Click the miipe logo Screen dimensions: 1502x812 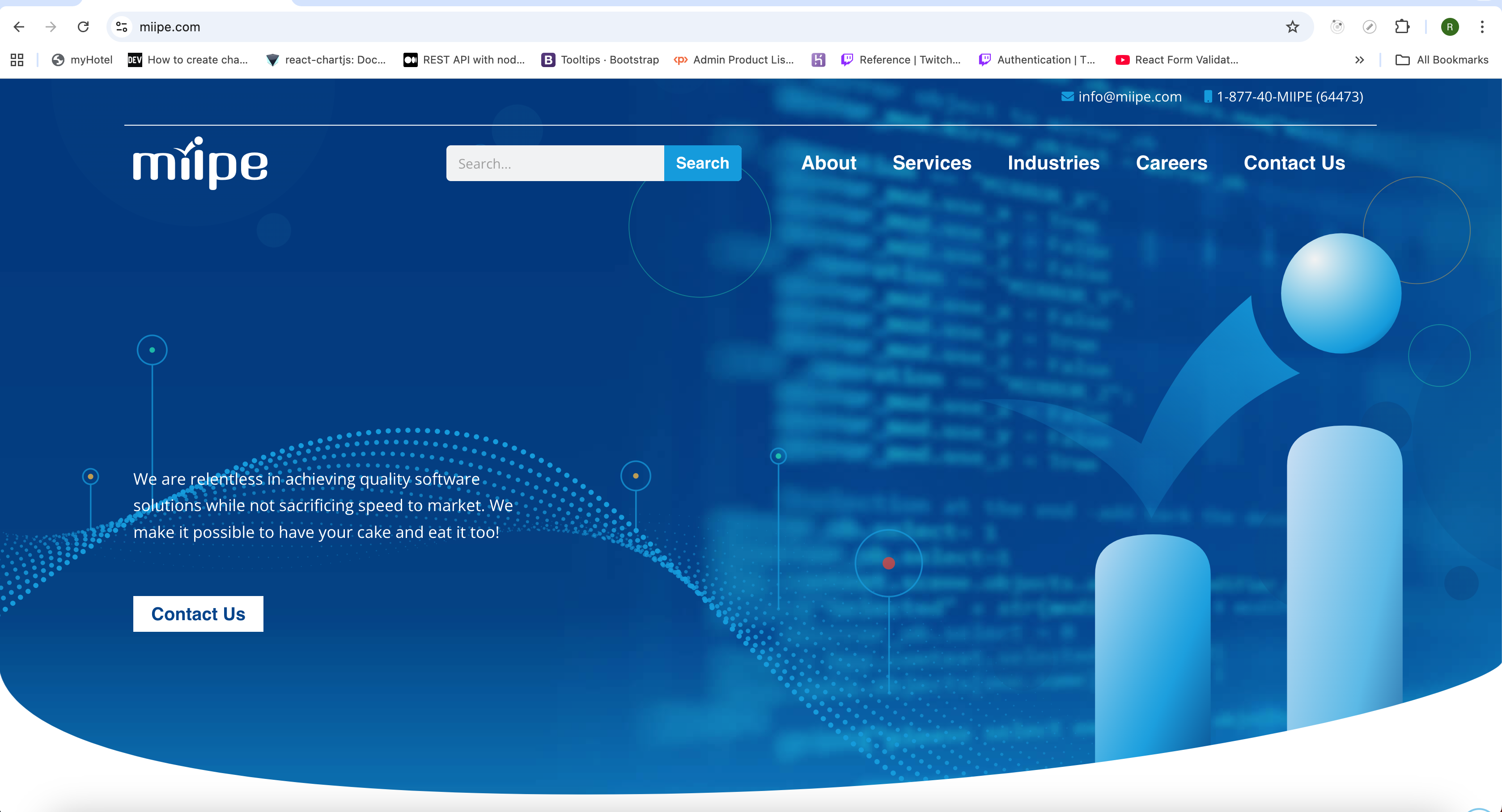(200, 163)
